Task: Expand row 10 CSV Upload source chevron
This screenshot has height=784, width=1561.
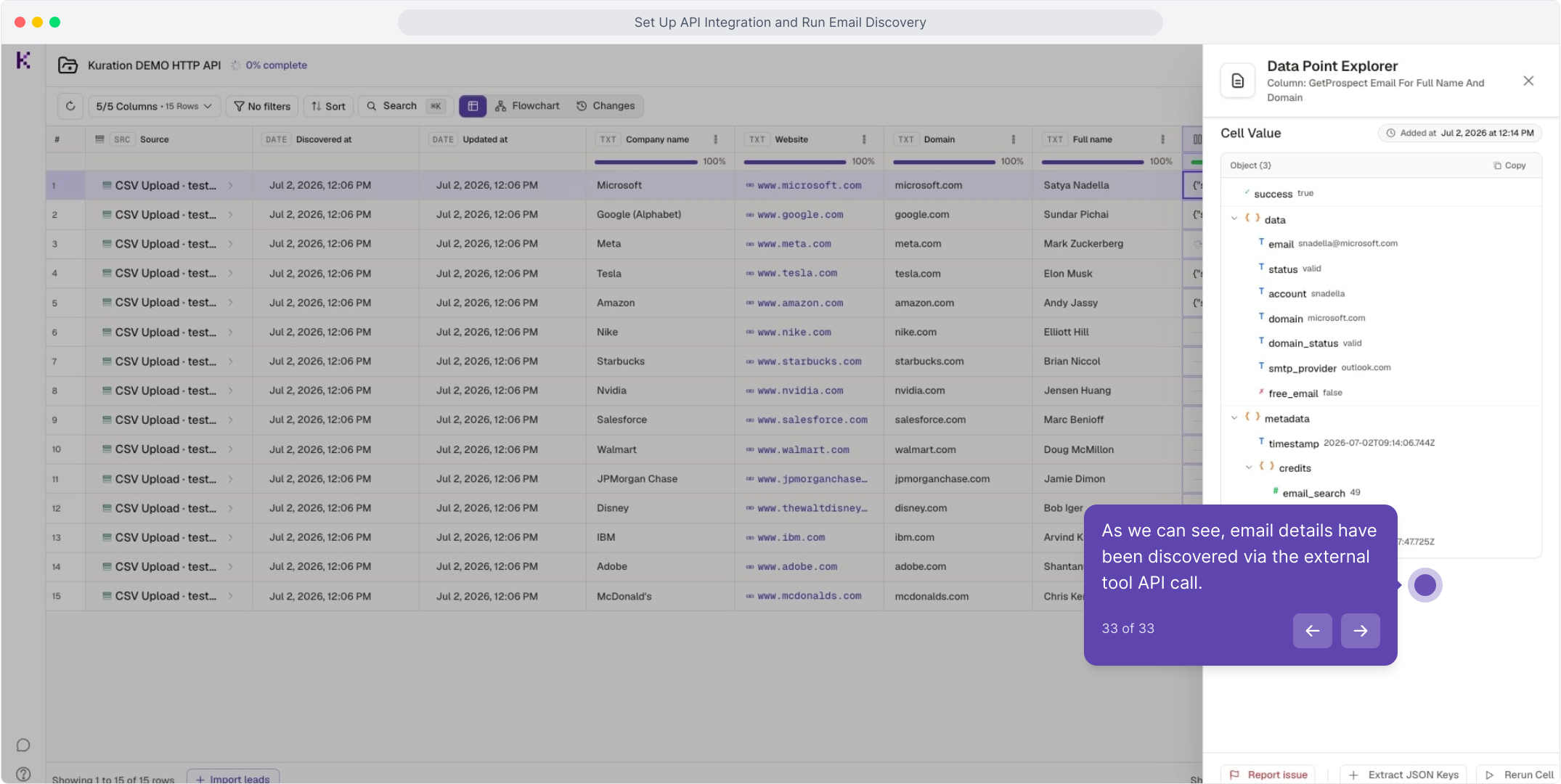Action: (x=230, y=449)
